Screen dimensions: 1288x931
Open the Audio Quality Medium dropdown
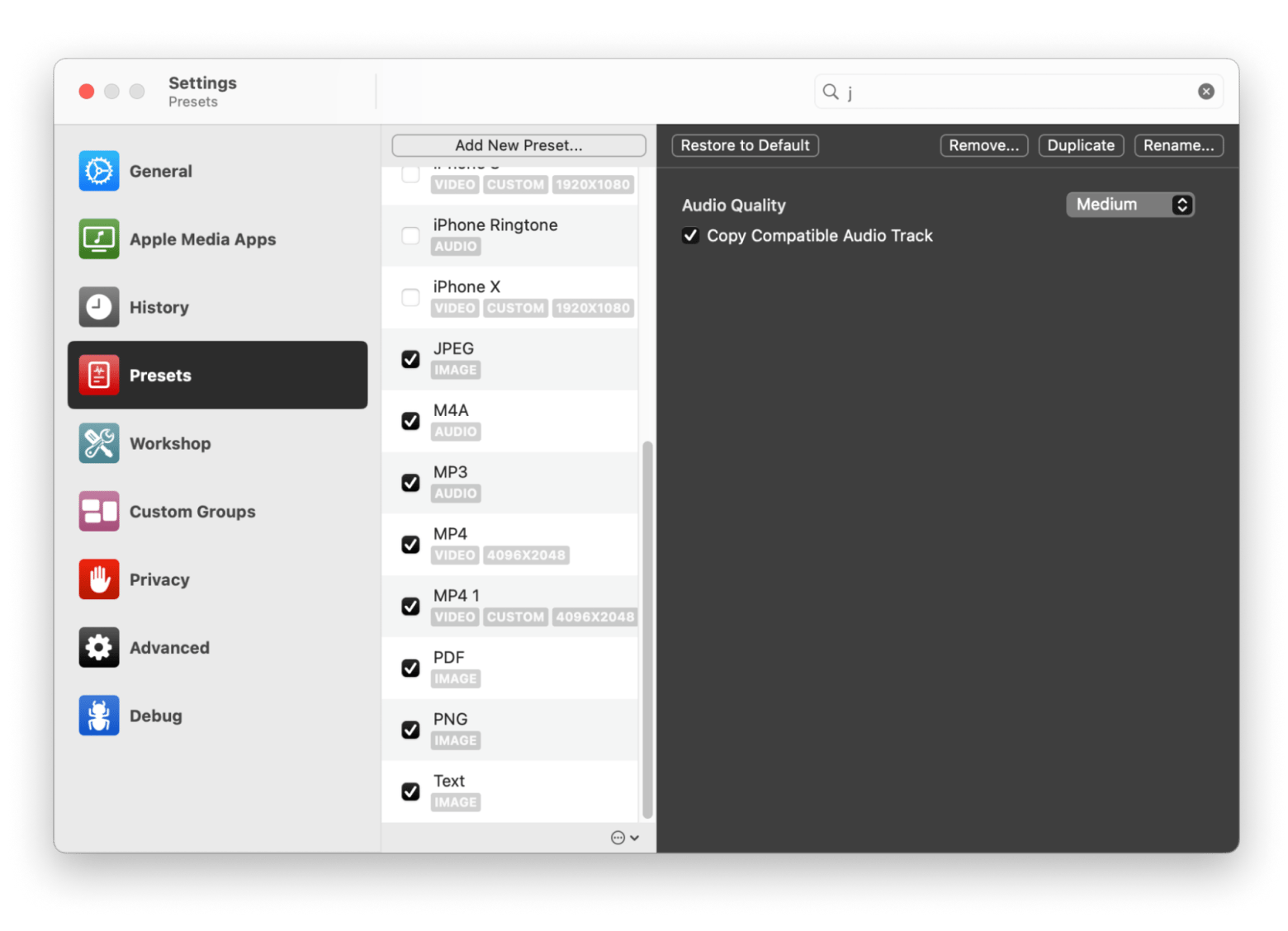coord(1129,205)
